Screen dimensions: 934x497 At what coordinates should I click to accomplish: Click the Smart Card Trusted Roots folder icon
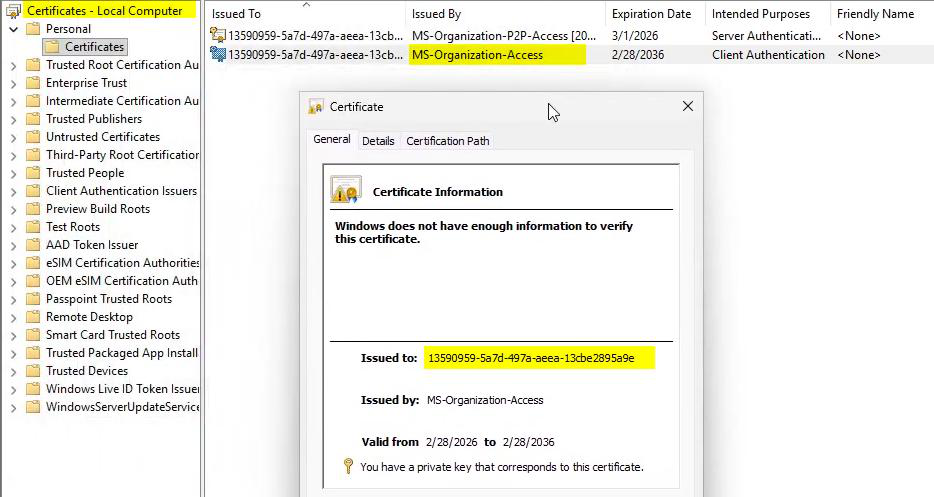(33, 335)
